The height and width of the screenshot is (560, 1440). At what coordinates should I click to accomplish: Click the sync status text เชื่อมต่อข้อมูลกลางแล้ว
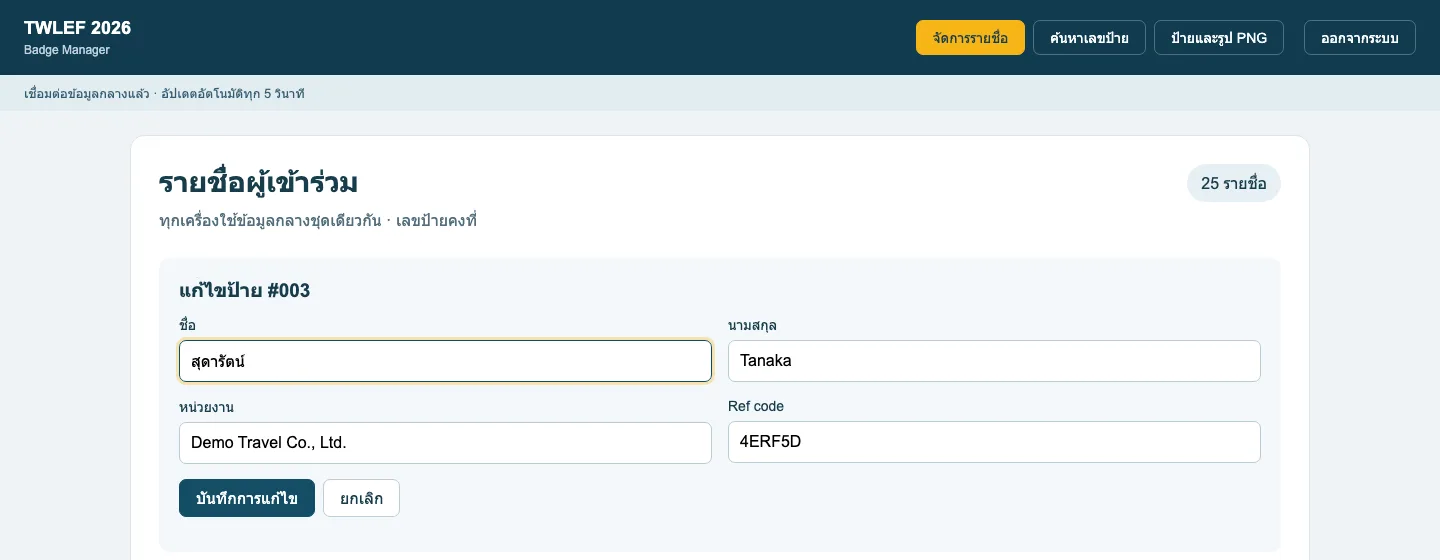87,93
